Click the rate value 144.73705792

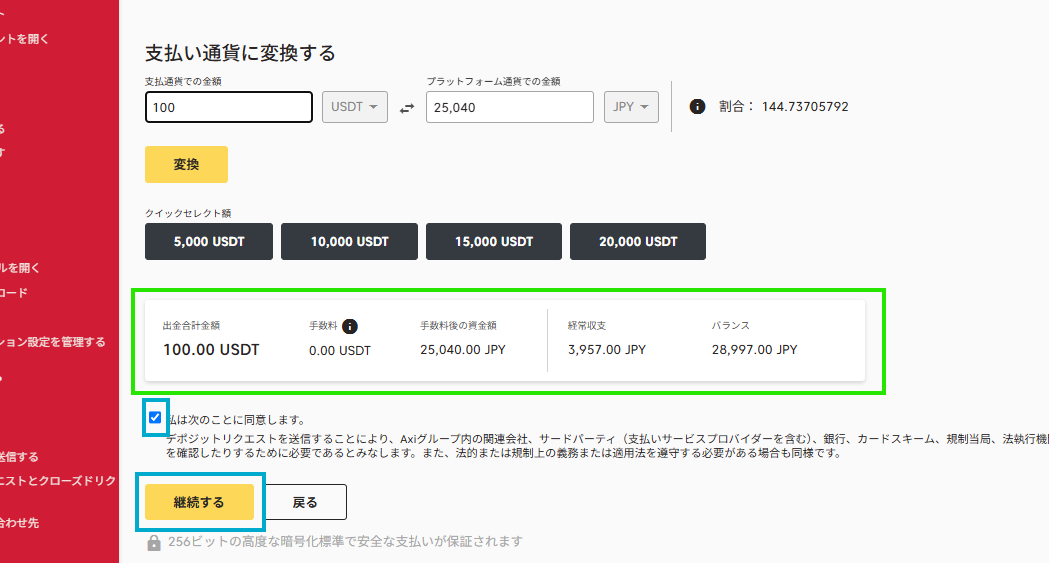pyautogui.click(x=805, y=107)
